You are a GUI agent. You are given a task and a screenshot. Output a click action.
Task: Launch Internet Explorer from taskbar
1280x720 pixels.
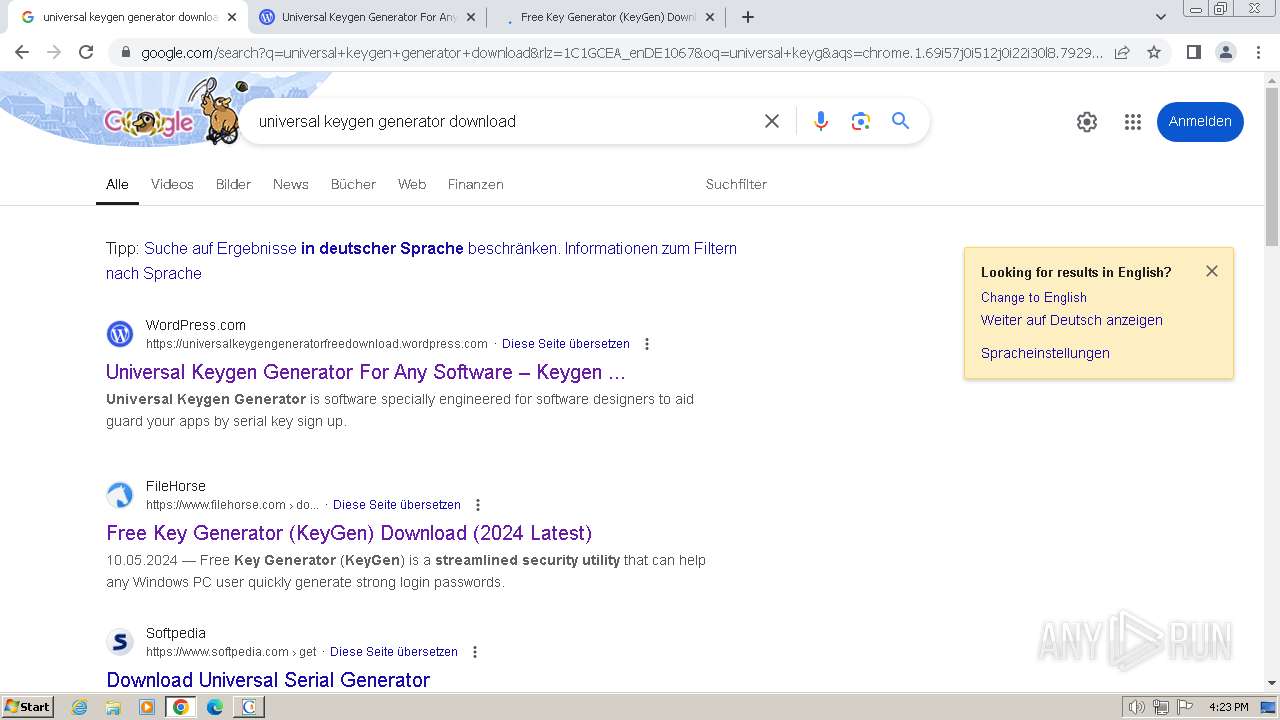[80, 707]
